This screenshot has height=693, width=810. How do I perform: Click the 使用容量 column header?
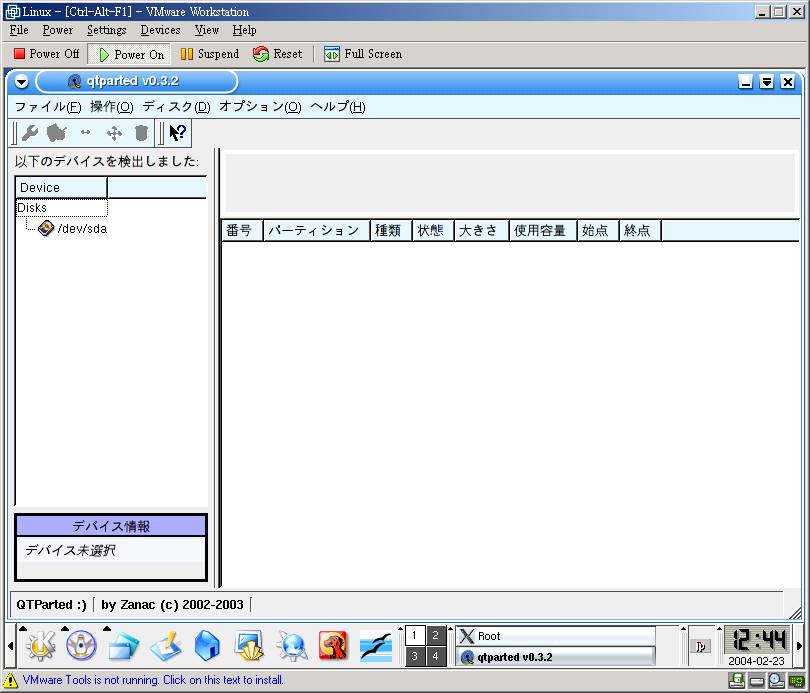coord(543,230)
